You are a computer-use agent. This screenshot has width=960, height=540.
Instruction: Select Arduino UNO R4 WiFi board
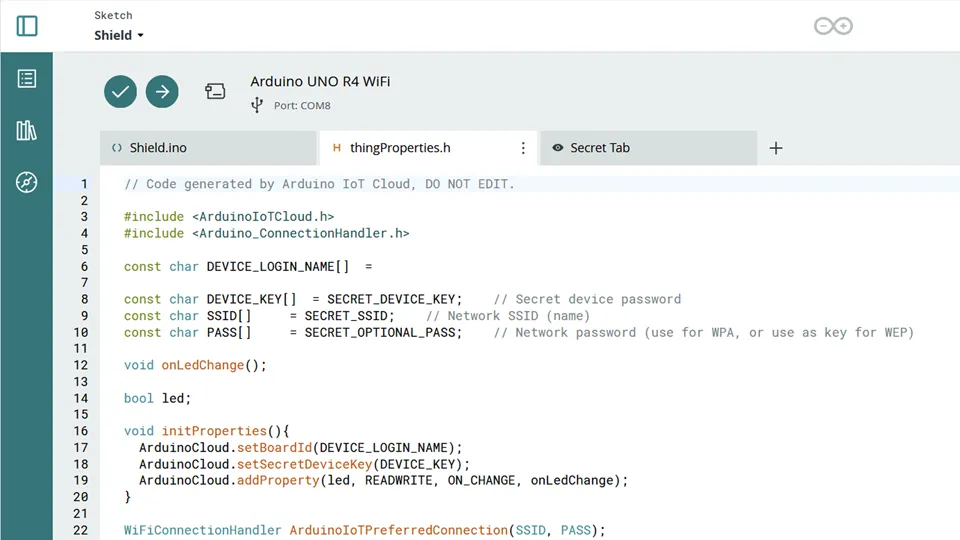[x=320, y=81]
